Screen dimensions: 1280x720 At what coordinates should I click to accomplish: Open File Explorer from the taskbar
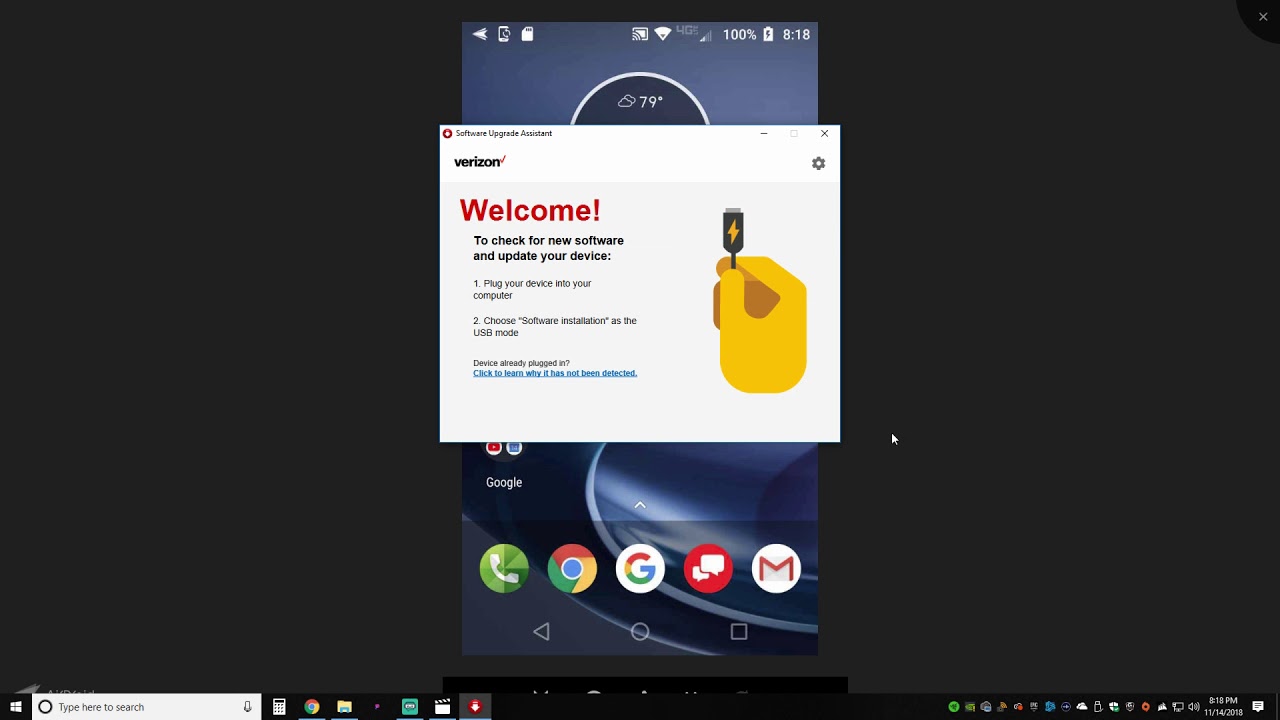[x=344, y=707]
